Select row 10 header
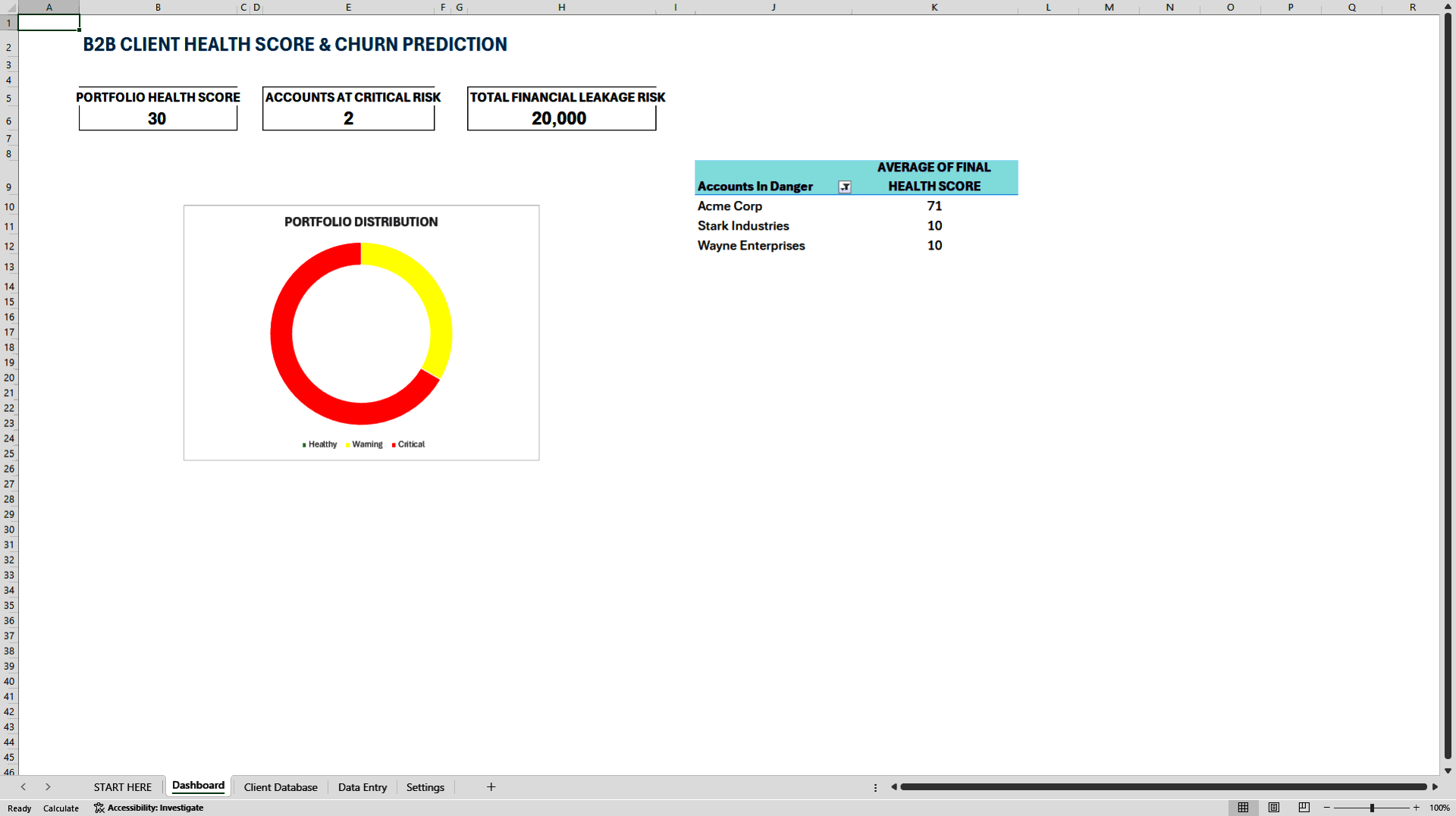1456x816 pixels. coord(9,206)
